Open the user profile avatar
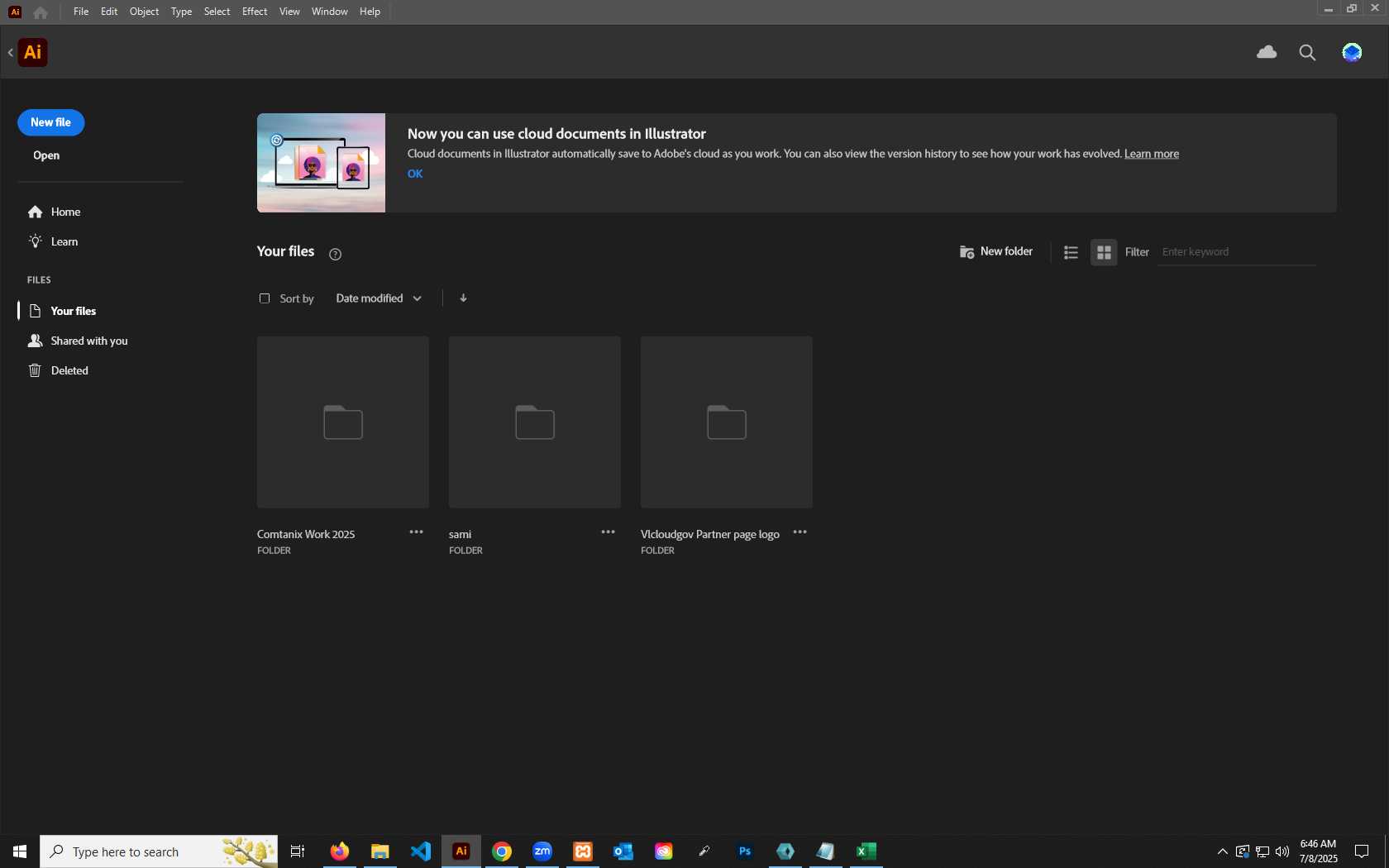 tap(1352, 53)
